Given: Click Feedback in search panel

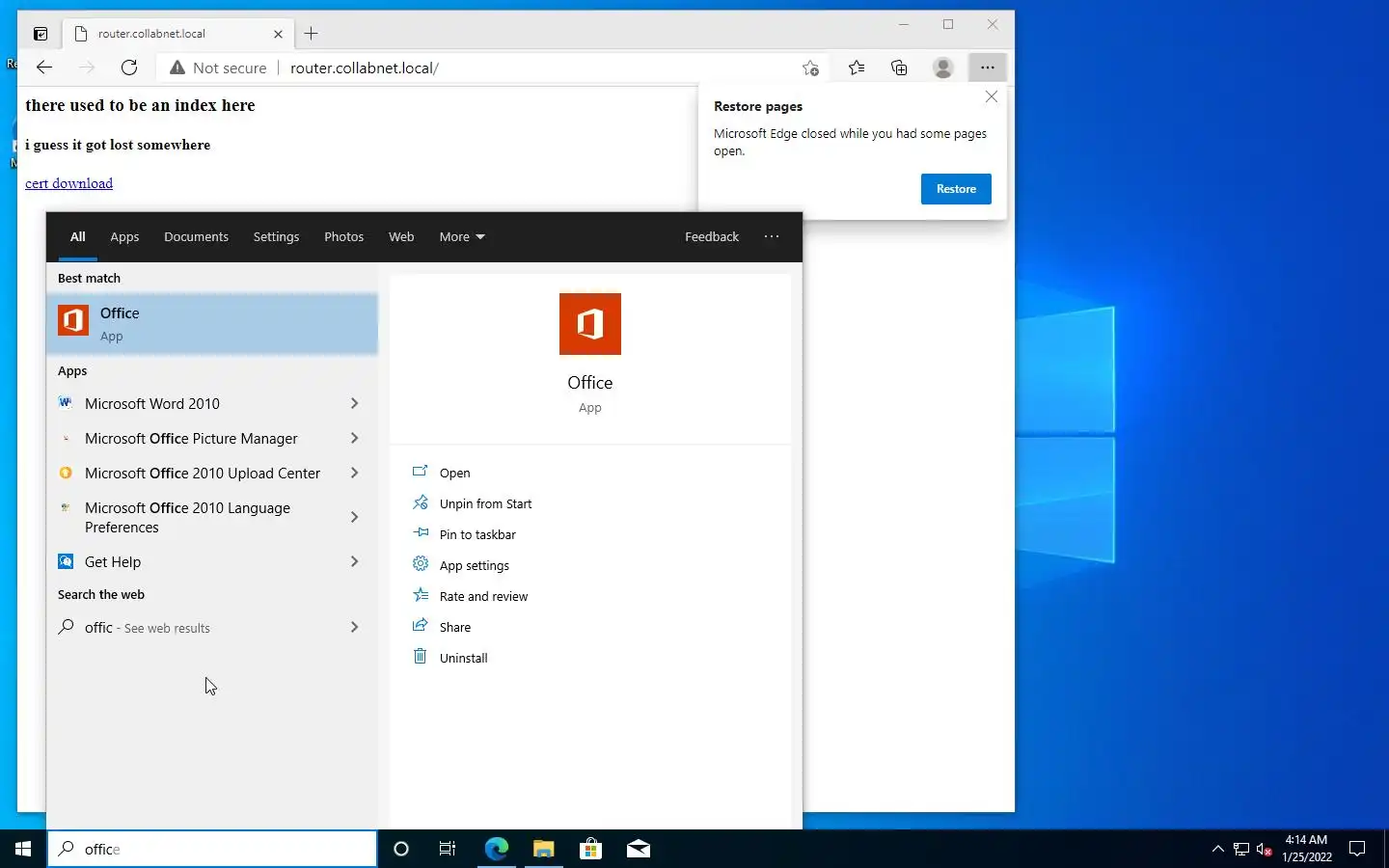Looking at the screenshot, I should [x=712, y=236].
